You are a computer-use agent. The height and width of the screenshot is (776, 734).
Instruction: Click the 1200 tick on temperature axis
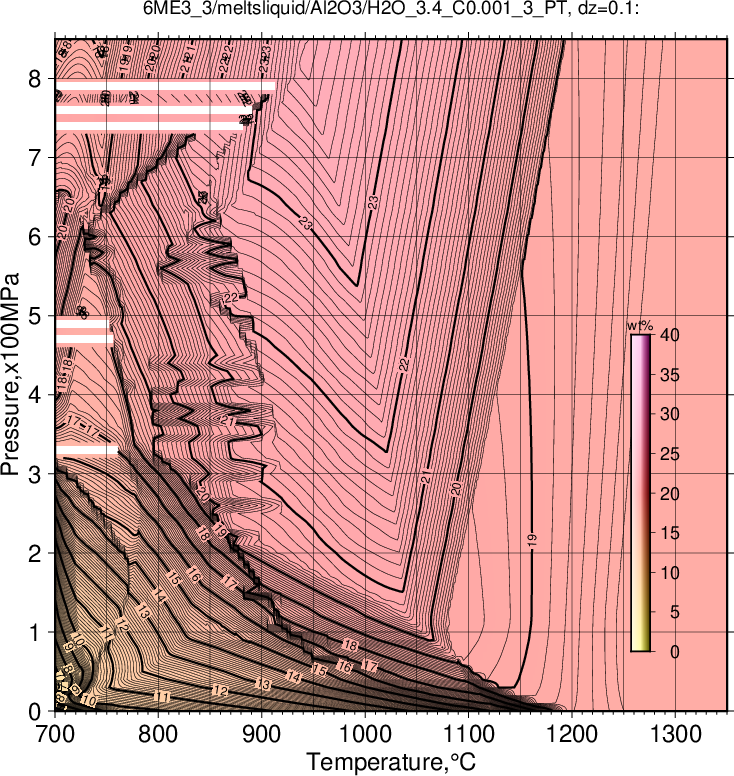(572, 734)
